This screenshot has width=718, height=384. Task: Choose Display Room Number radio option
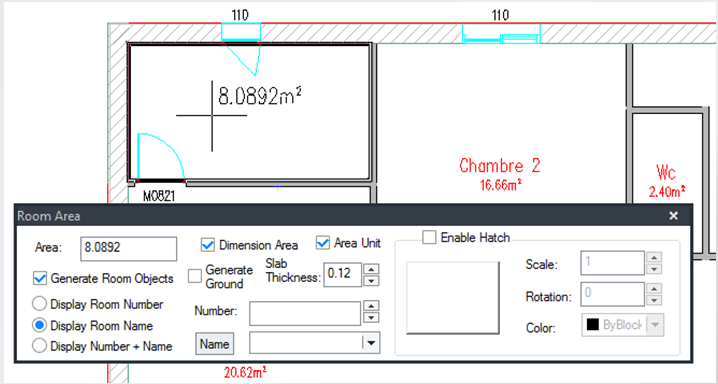tap(39, 304)
